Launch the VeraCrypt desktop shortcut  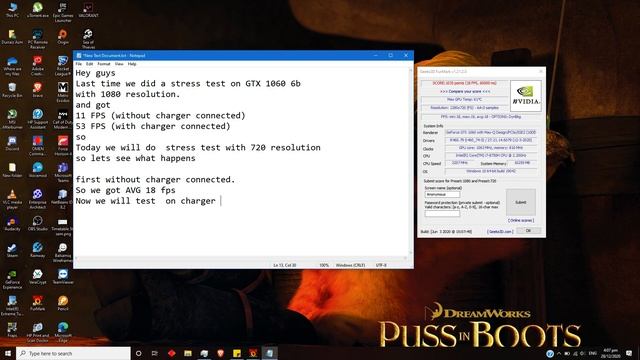coord(38,277)
